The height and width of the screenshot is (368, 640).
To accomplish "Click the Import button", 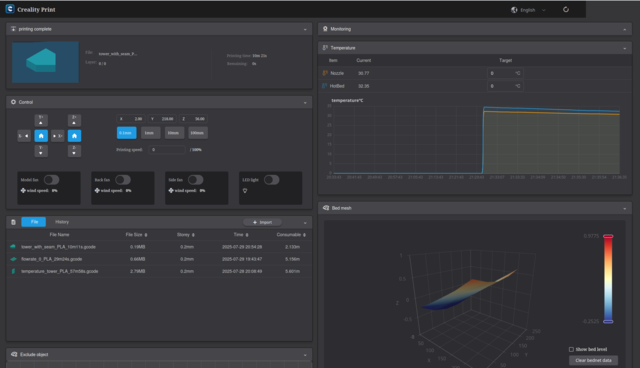I will tap(262, 222).
